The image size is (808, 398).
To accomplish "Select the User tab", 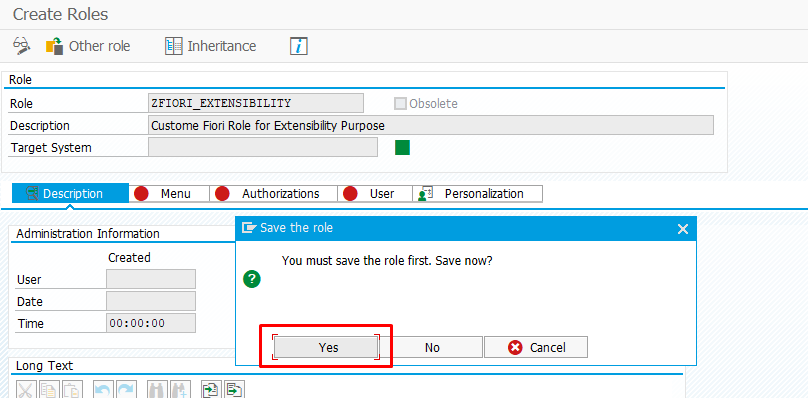I will (x=375, y=194).
